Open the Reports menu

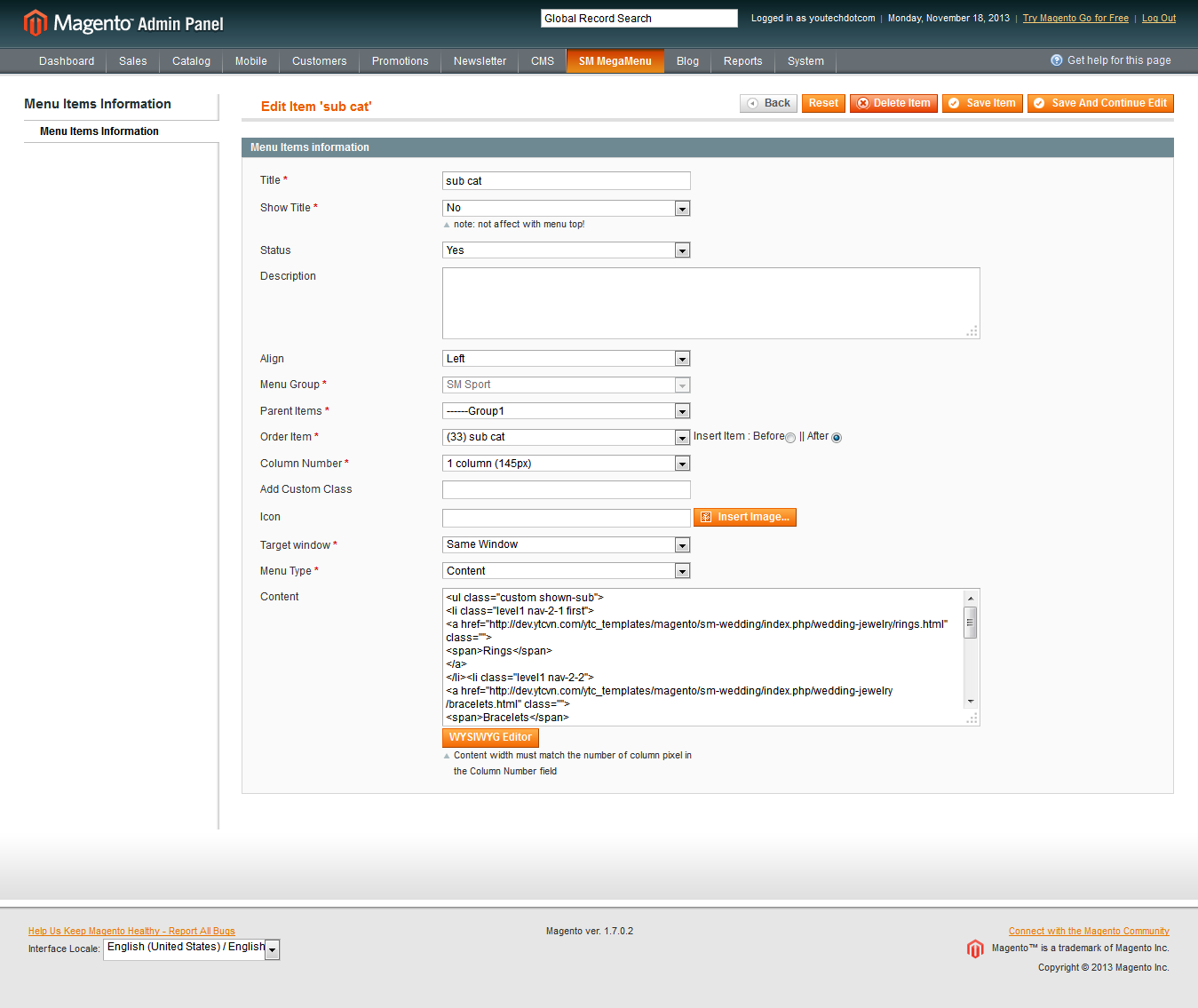[743, 61]
